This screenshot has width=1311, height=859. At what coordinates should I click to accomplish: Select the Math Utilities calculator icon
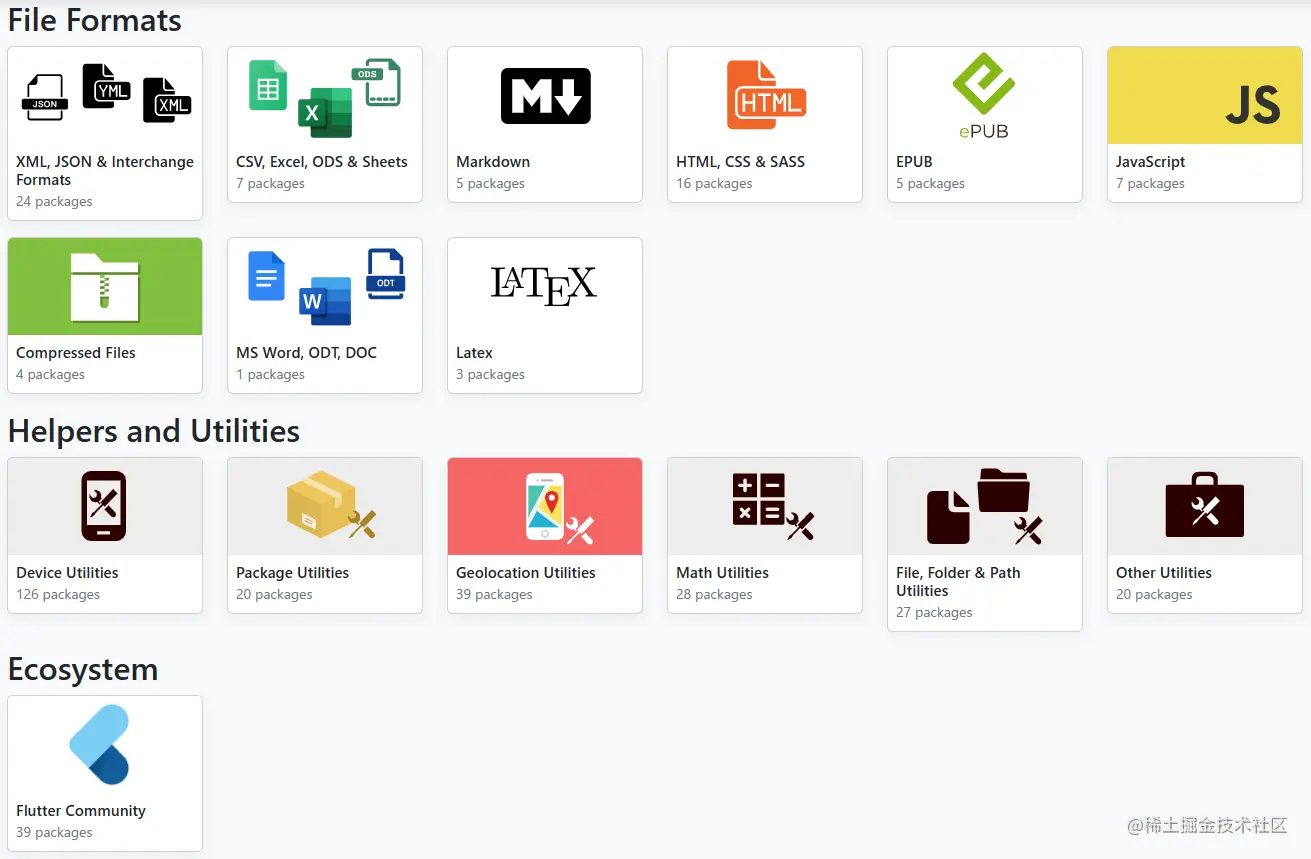(x=764, y=506)
